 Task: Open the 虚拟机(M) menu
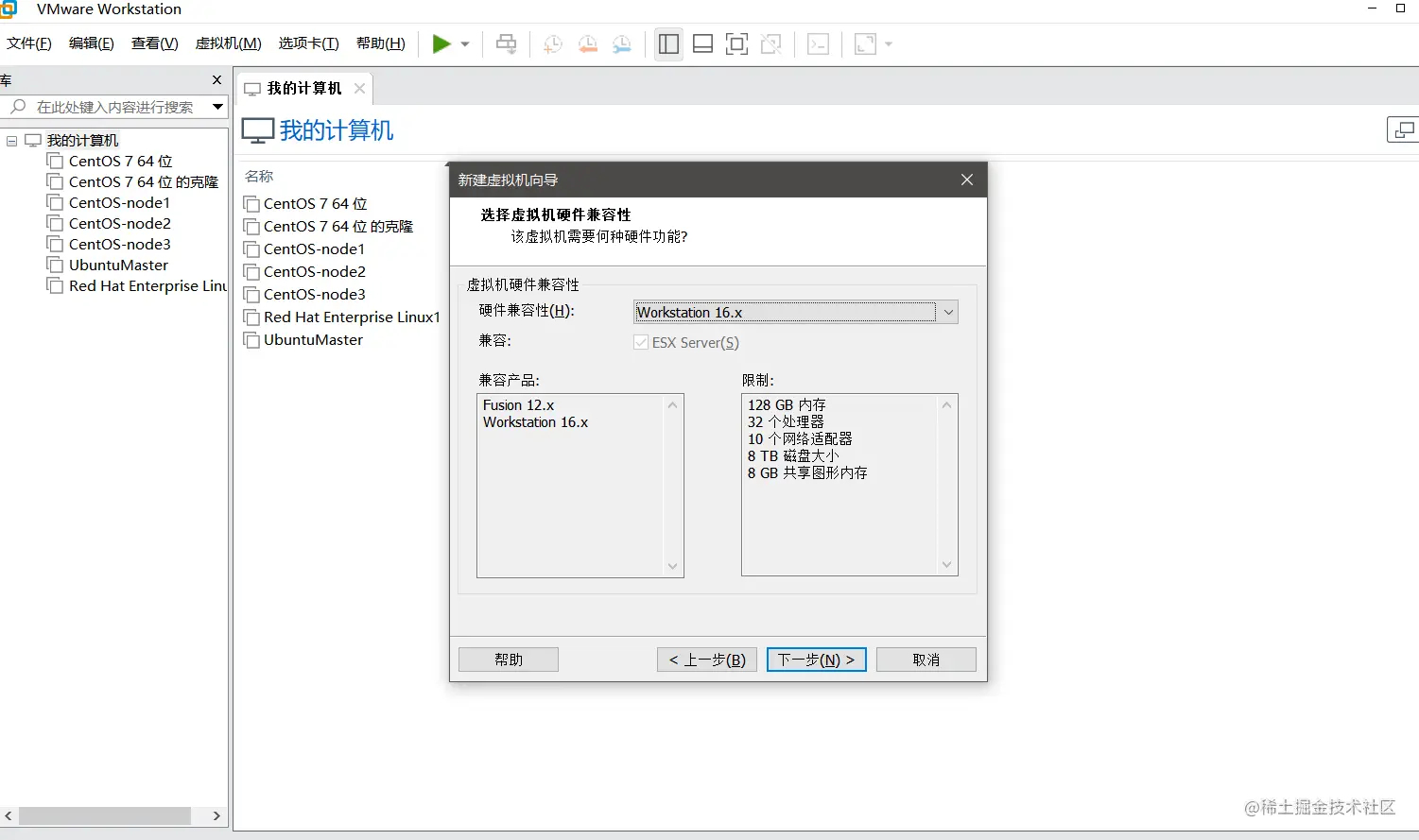point(229,43)
